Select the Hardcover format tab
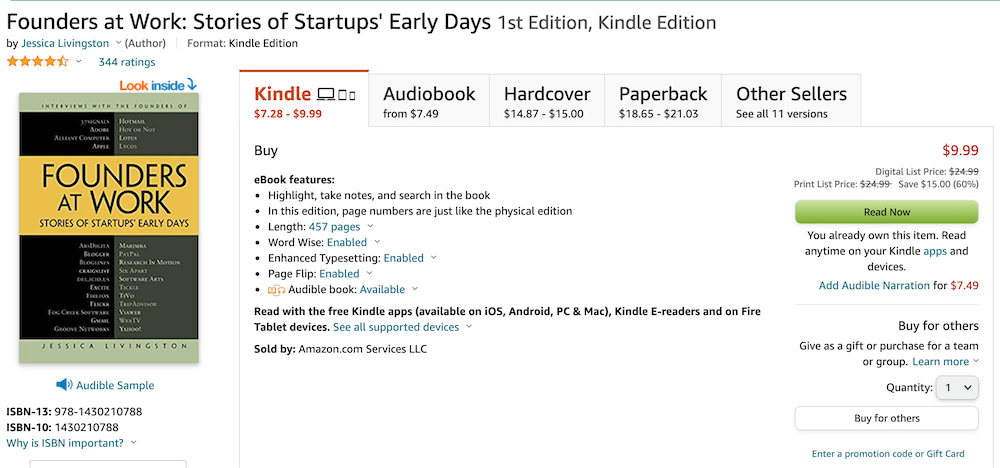Viewport: 1000px width, 468px height. point(546,101)
